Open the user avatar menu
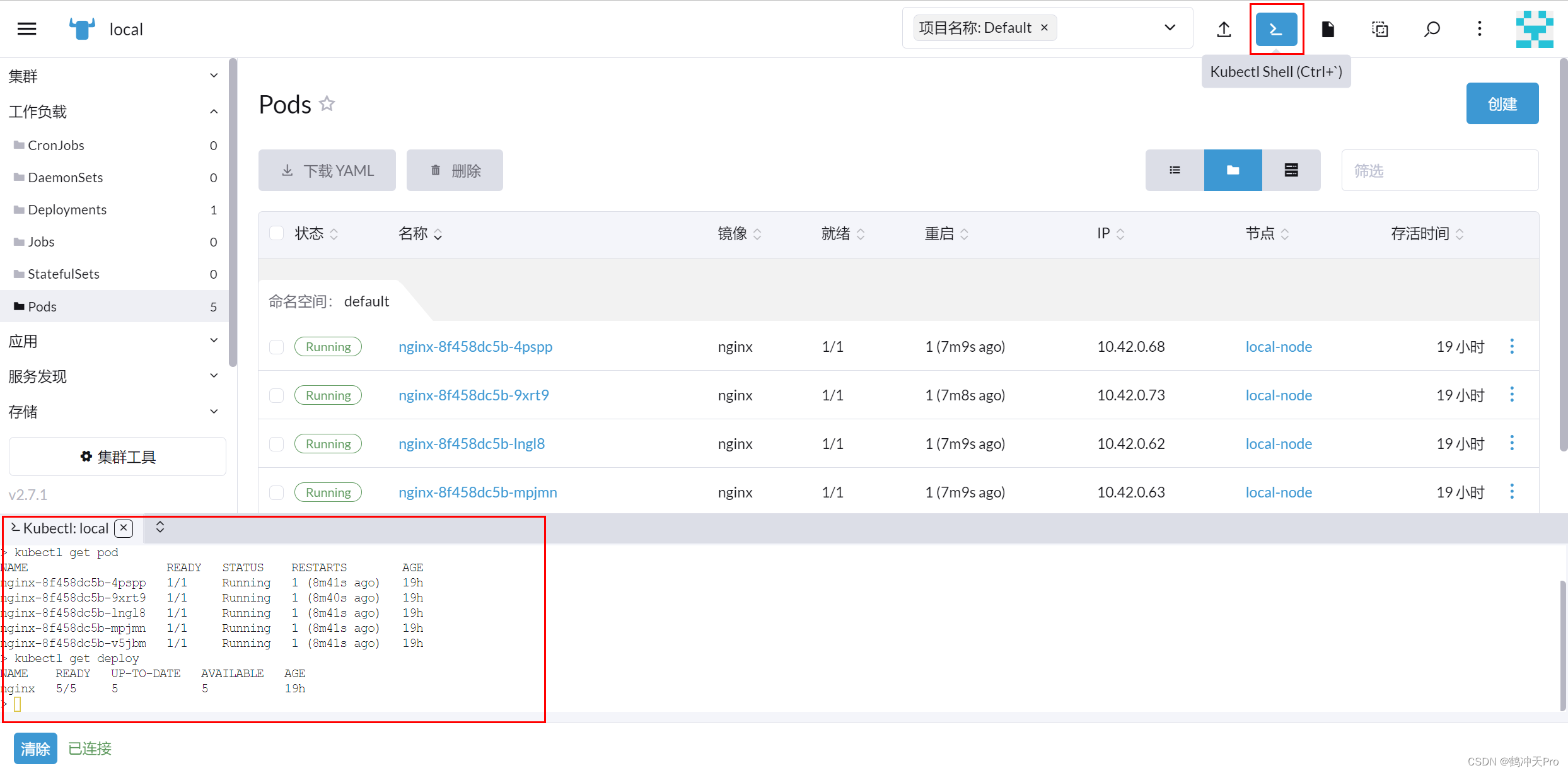 (x=1534, y=29)
